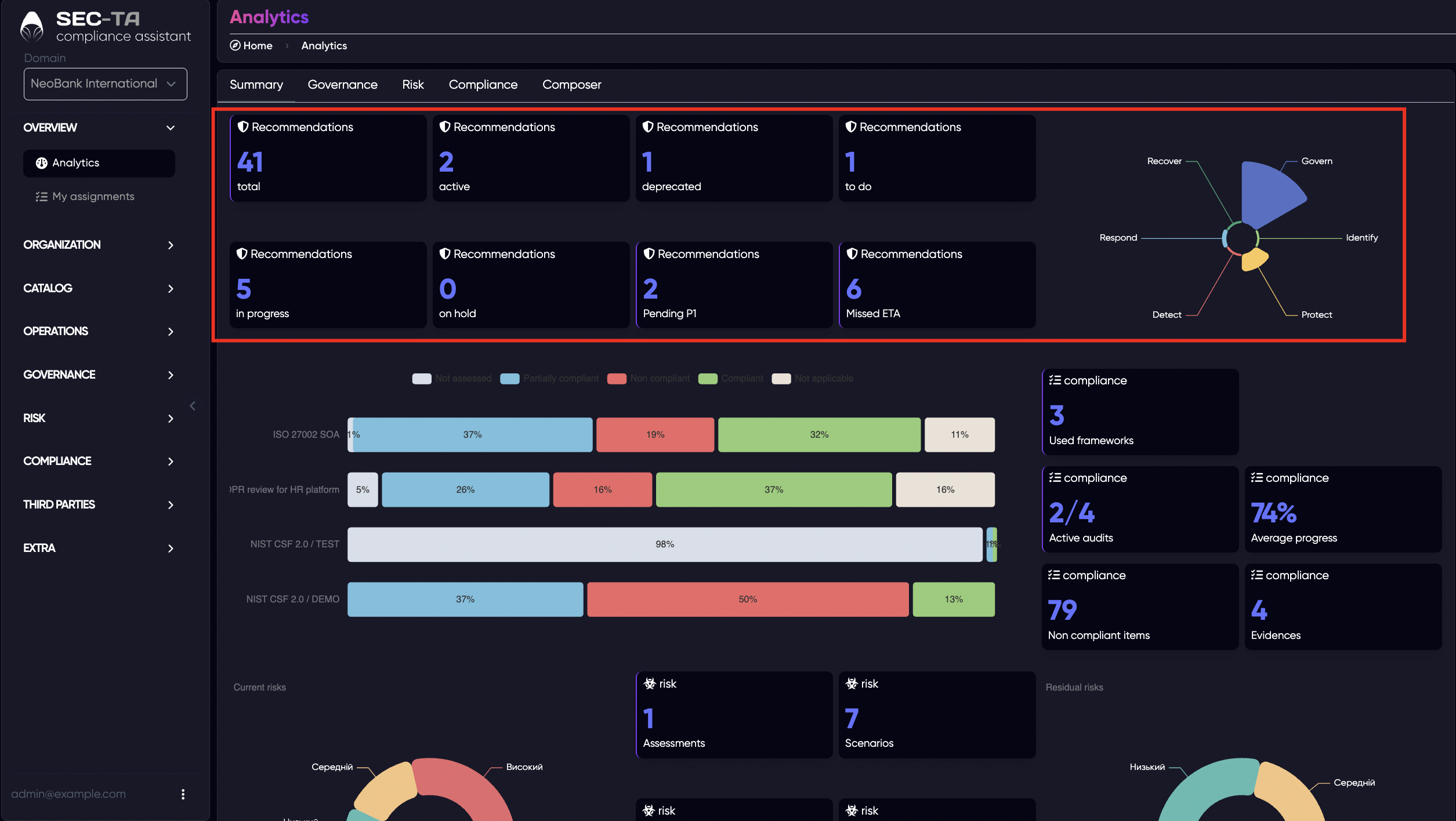Open My assignments in the sidebar
This screenshot has height=821, width=1456.
coord(99,197)
